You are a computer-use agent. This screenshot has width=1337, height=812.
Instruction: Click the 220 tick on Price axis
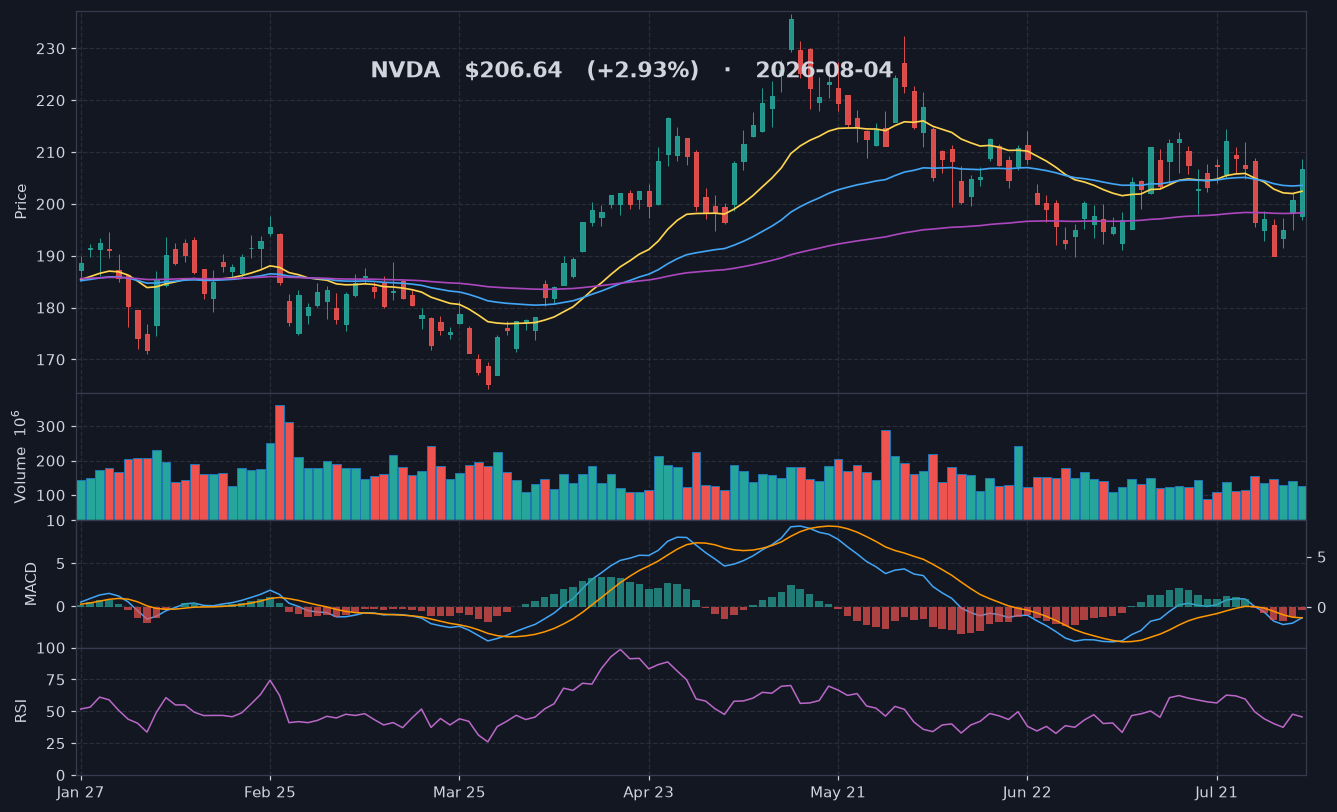(51, 101)
